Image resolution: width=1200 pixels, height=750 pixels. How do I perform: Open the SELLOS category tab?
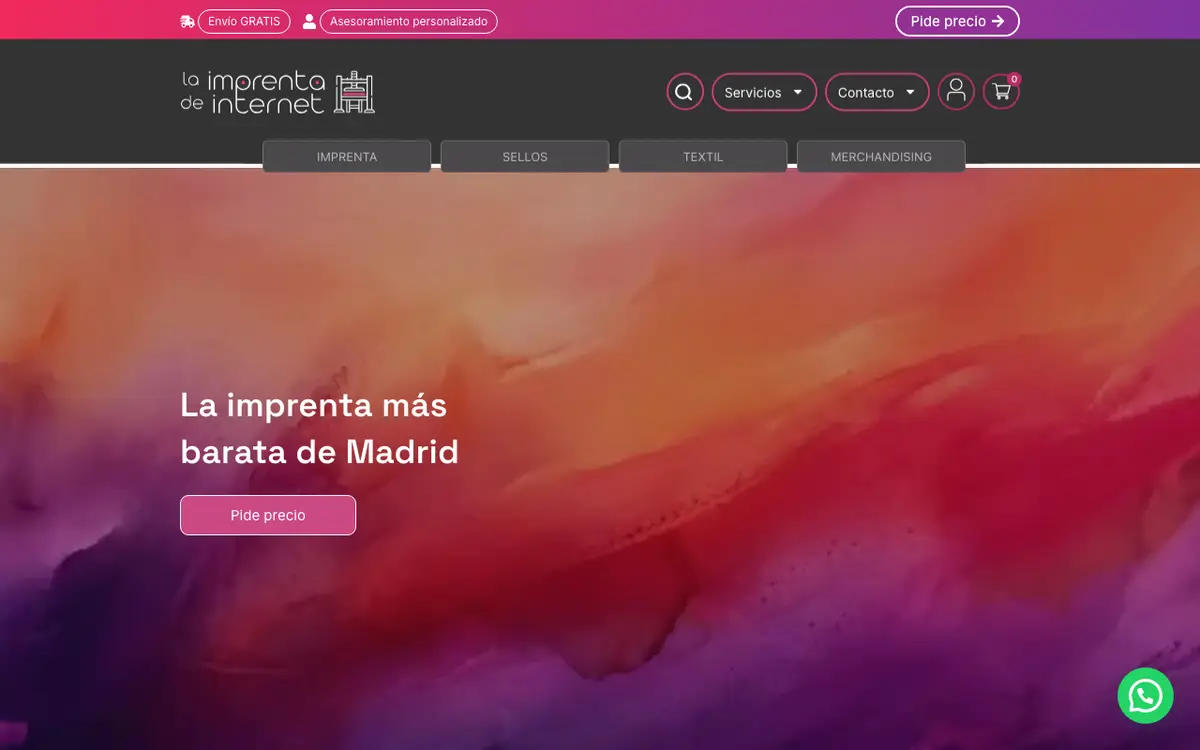pyautogui.click(x=525, y=156)
